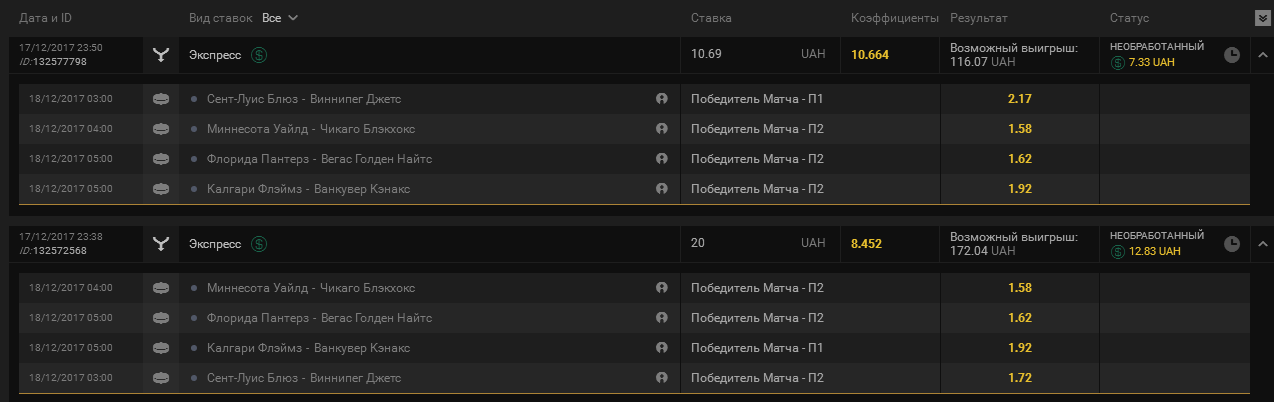
Task: Click the pending clock icon on bet 132572568
Action: 1232,243
